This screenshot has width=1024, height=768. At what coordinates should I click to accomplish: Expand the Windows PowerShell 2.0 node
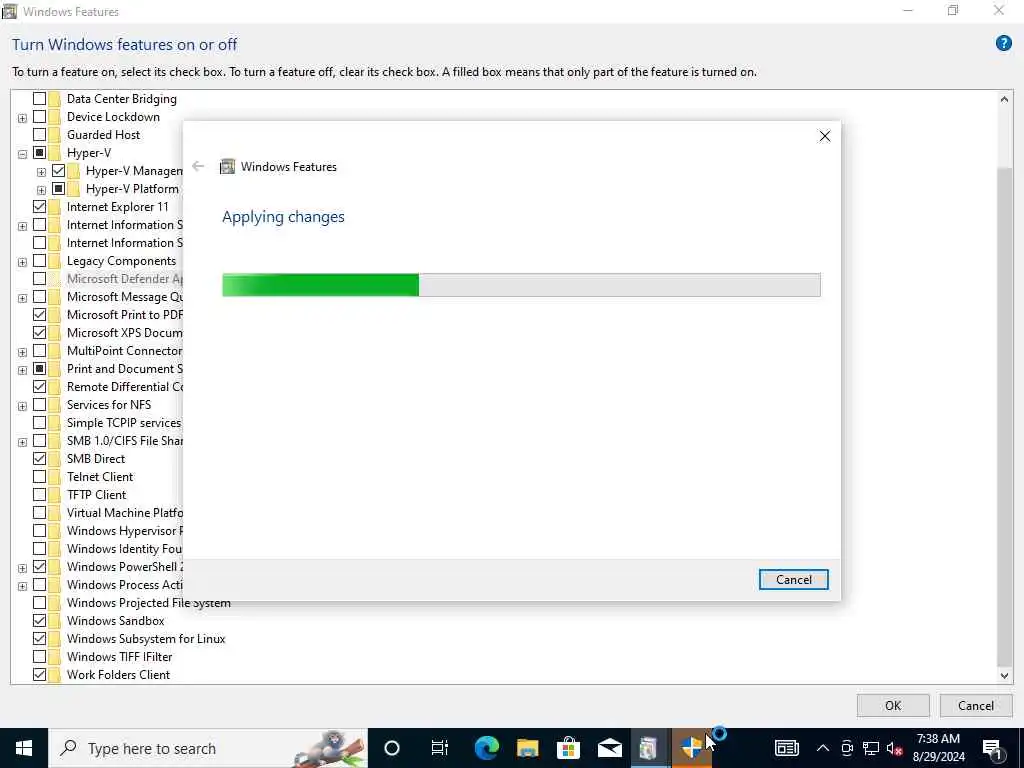click(22, 568)
